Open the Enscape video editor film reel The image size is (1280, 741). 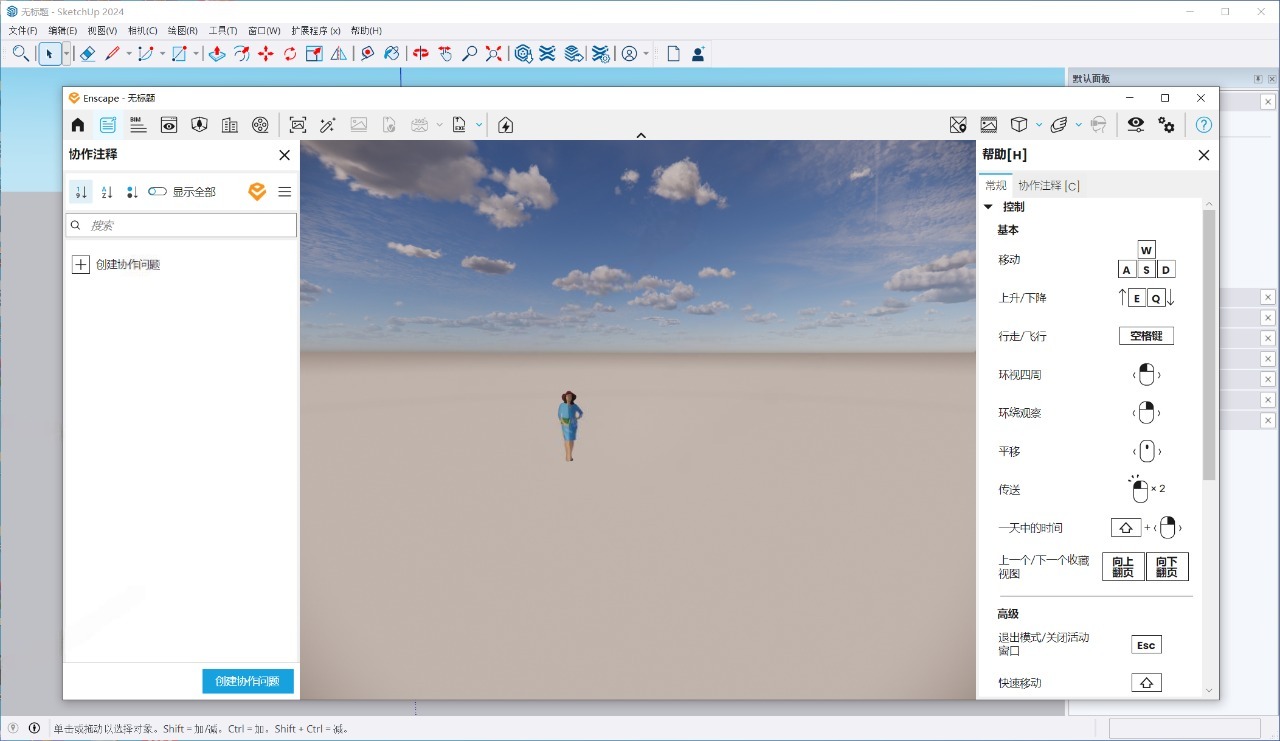tap(260, 125)
